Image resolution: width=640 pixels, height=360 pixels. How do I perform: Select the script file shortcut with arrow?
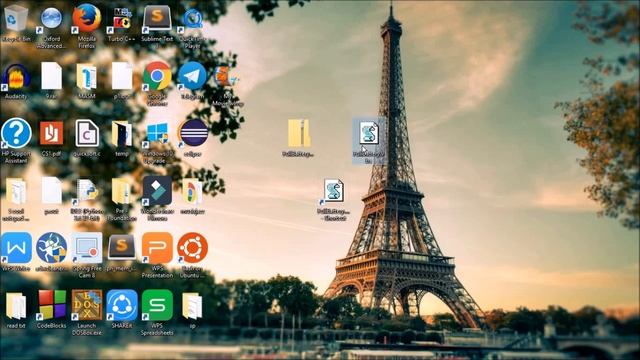pyautogui.click(x=333, y=191)
